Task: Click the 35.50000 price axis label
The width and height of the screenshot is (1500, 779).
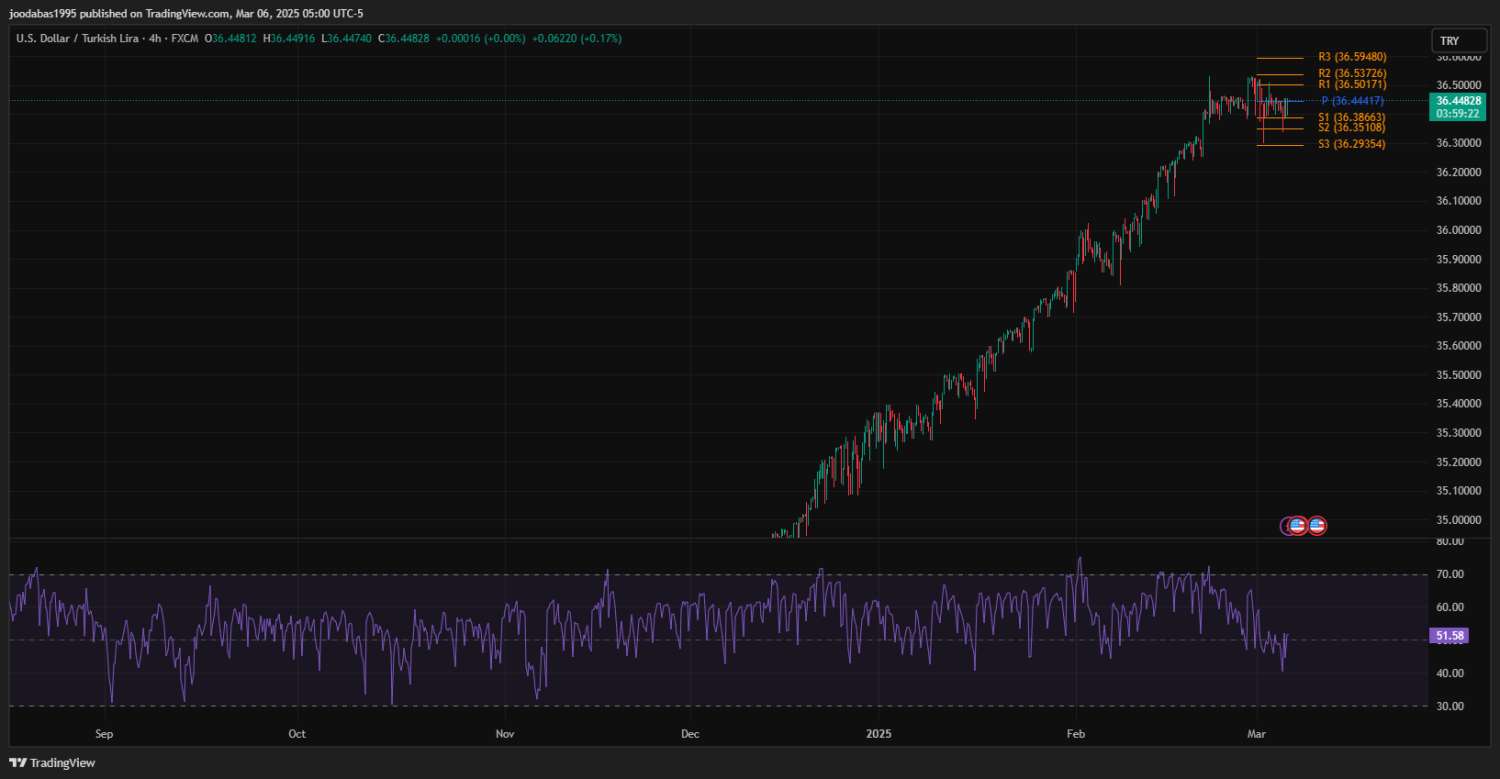Action: coord(1459,375)
